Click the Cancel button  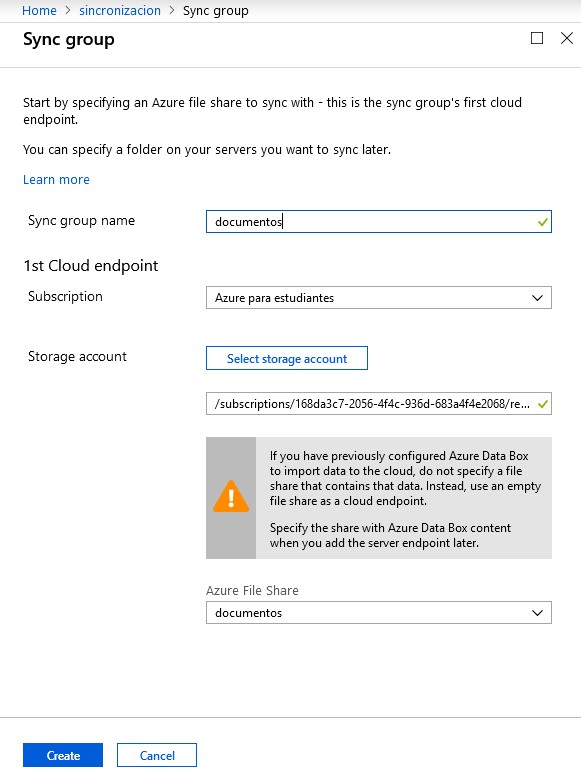click(157, 755)
